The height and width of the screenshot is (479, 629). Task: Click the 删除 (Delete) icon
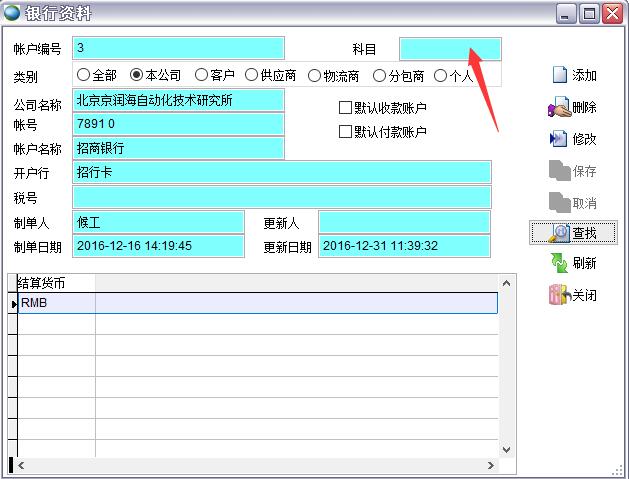[x=558, y=107]
